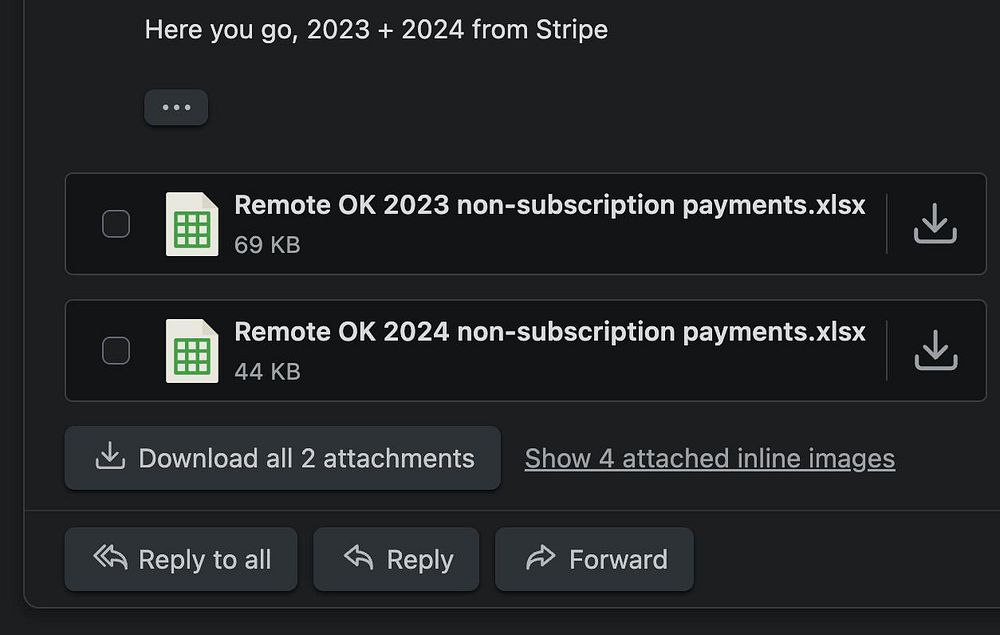Open Remote OK 2024 non-subscription payments.xlsx
The image size is (1000, 635).
[x=549, y=332]
